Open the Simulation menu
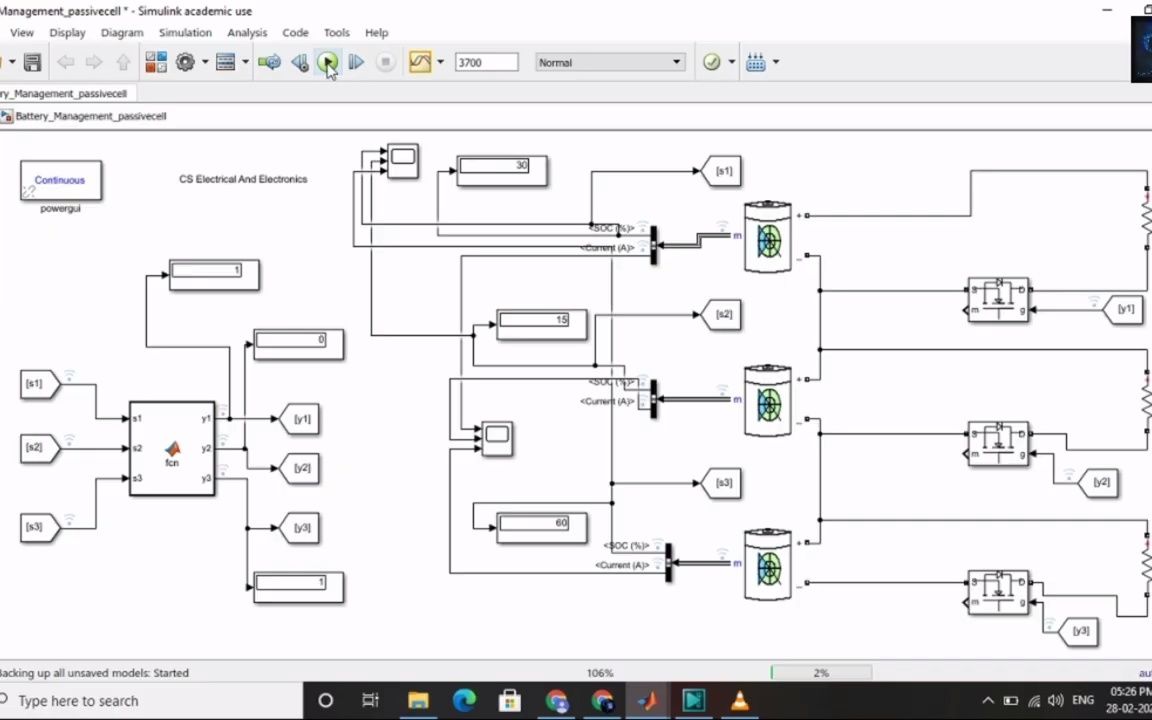Viewport: 1152px width, 720px height. coord(185,32)
